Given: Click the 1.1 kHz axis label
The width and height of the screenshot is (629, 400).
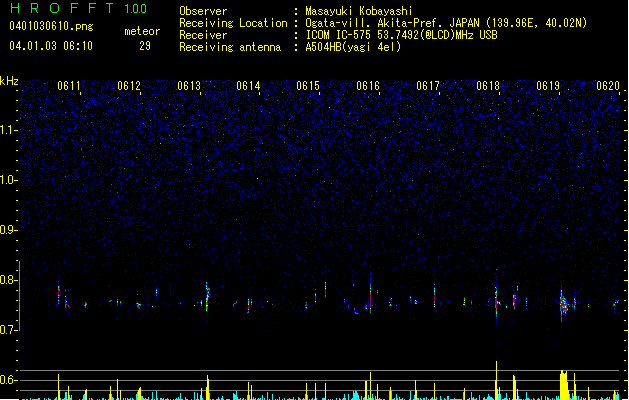Looking at the screenshot, I should (x=8, y=130).
